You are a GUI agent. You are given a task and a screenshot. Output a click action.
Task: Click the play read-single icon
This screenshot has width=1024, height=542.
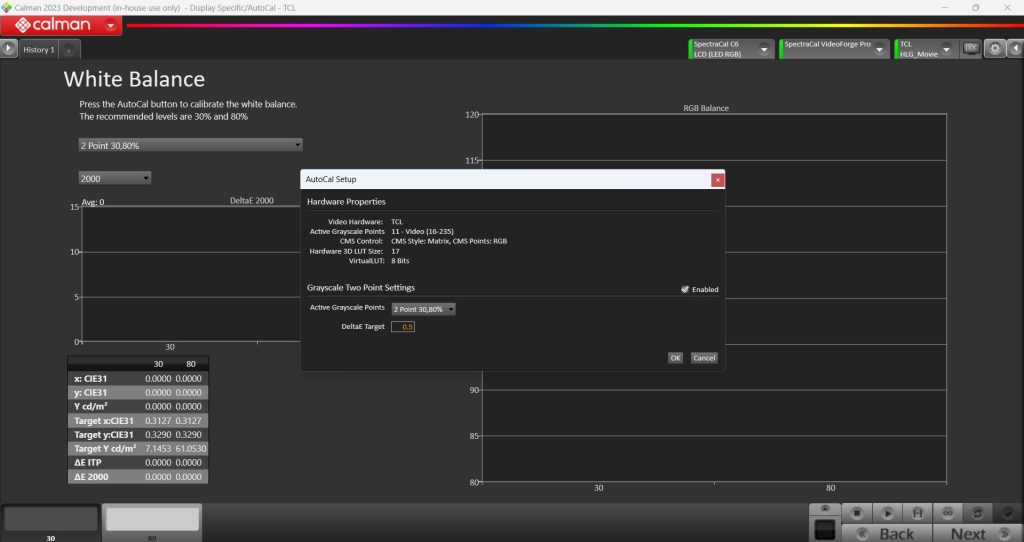887,513
